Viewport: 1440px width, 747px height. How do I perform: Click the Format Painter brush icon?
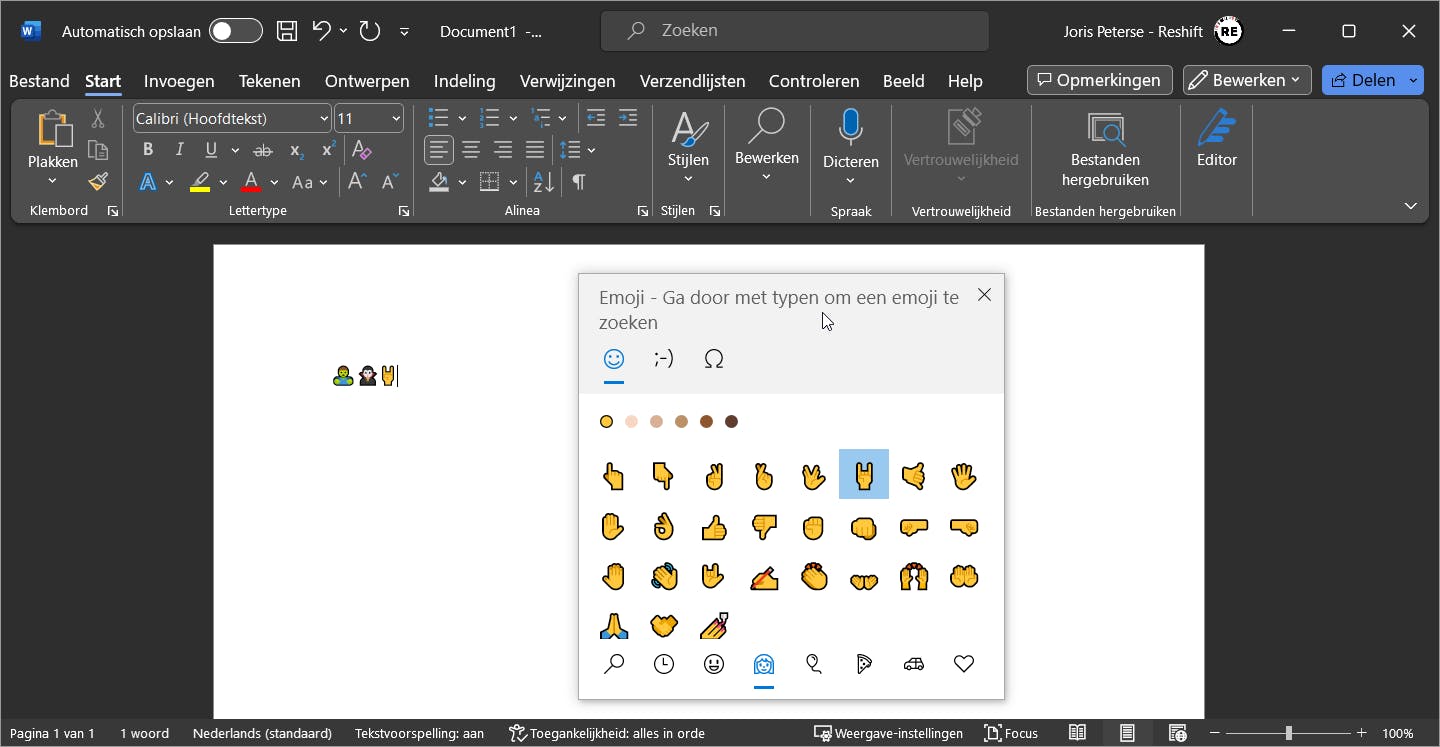click(98, 182)
